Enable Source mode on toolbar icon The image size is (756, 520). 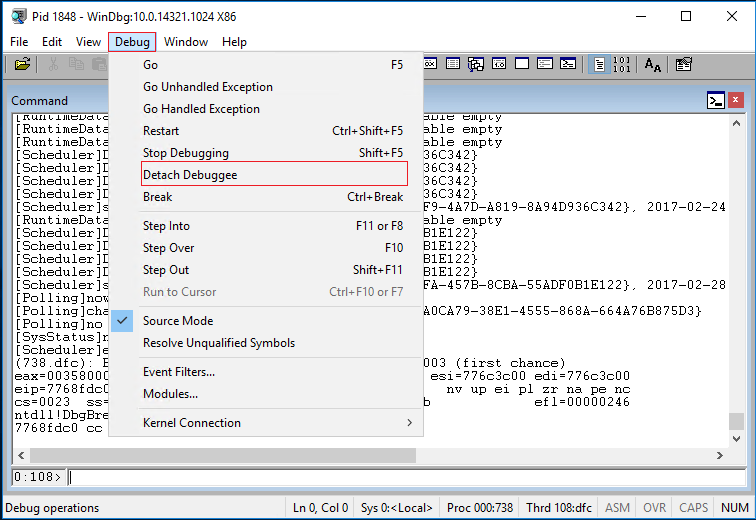tap(599, 64)
